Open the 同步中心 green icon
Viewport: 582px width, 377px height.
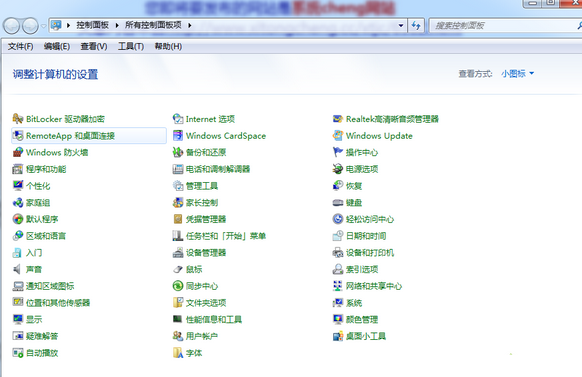click(178, 286)
